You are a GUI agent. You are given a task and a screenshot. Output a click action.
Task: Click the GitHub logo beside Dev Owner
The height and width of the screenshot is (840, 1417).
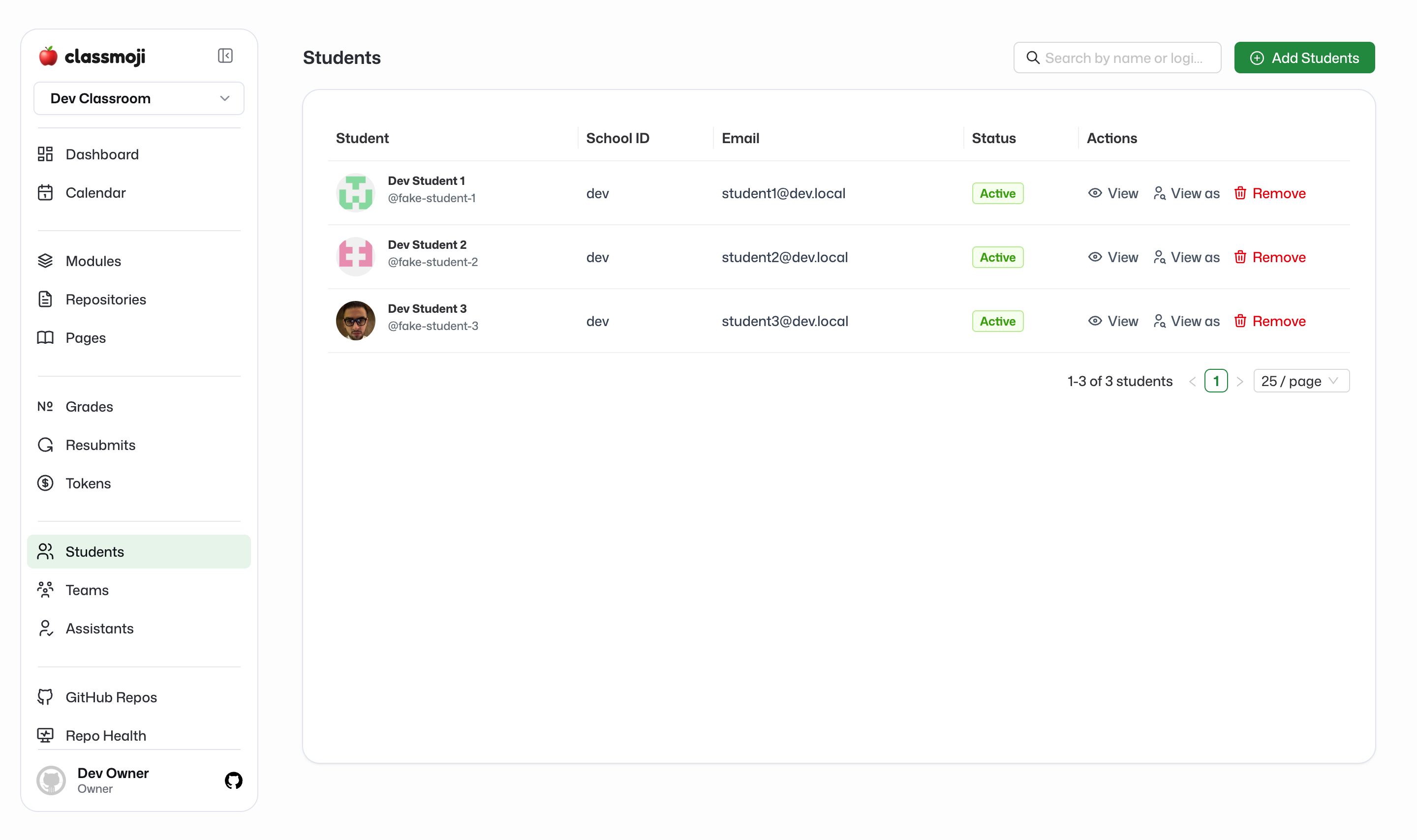[x=234, y=780]
